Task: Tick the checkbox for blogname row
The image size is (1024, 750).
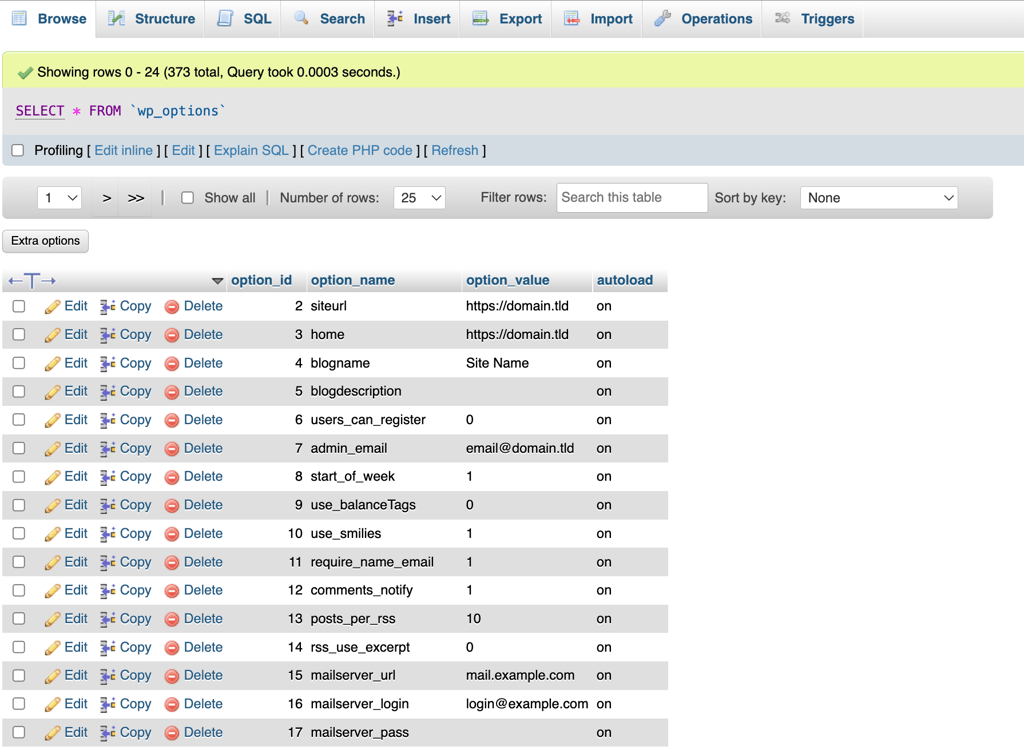Action: coord(19,363)
